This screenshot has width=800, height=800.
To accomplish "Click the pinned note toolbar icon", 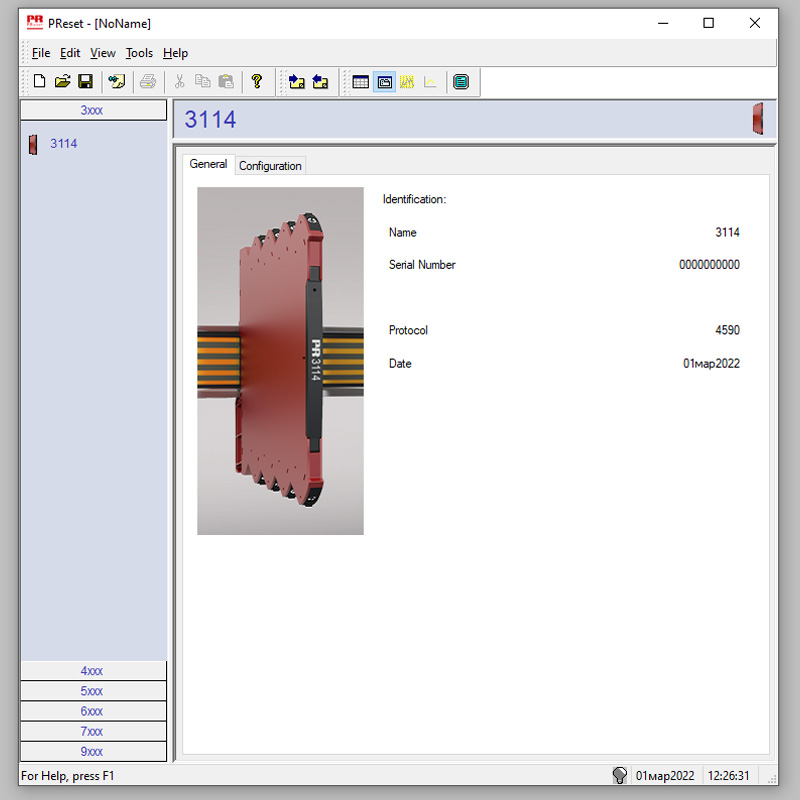I will 117,82.
